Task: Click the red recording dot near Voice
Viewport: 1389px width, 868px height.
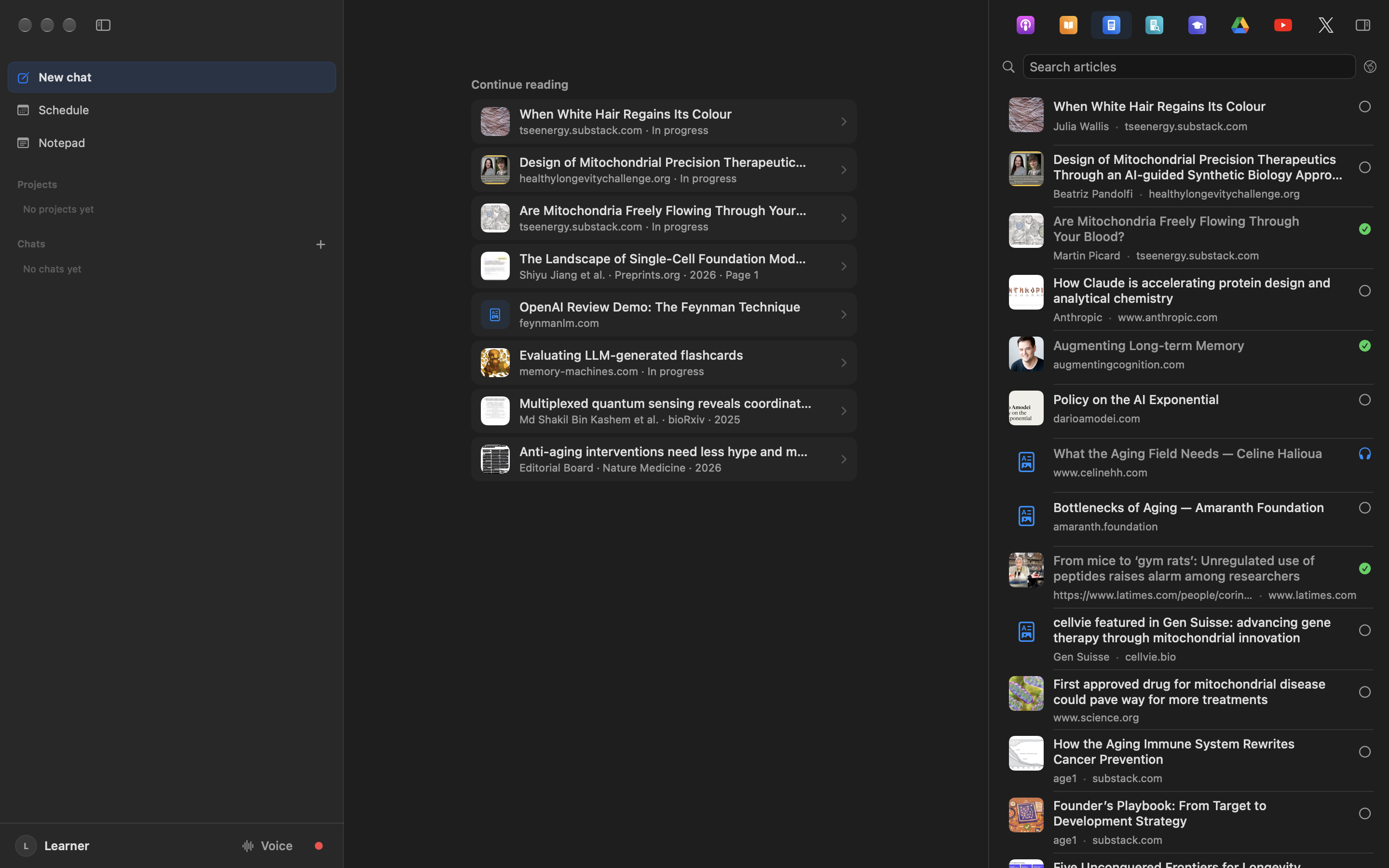Action: pyautogui.click(x=318, y=846)
